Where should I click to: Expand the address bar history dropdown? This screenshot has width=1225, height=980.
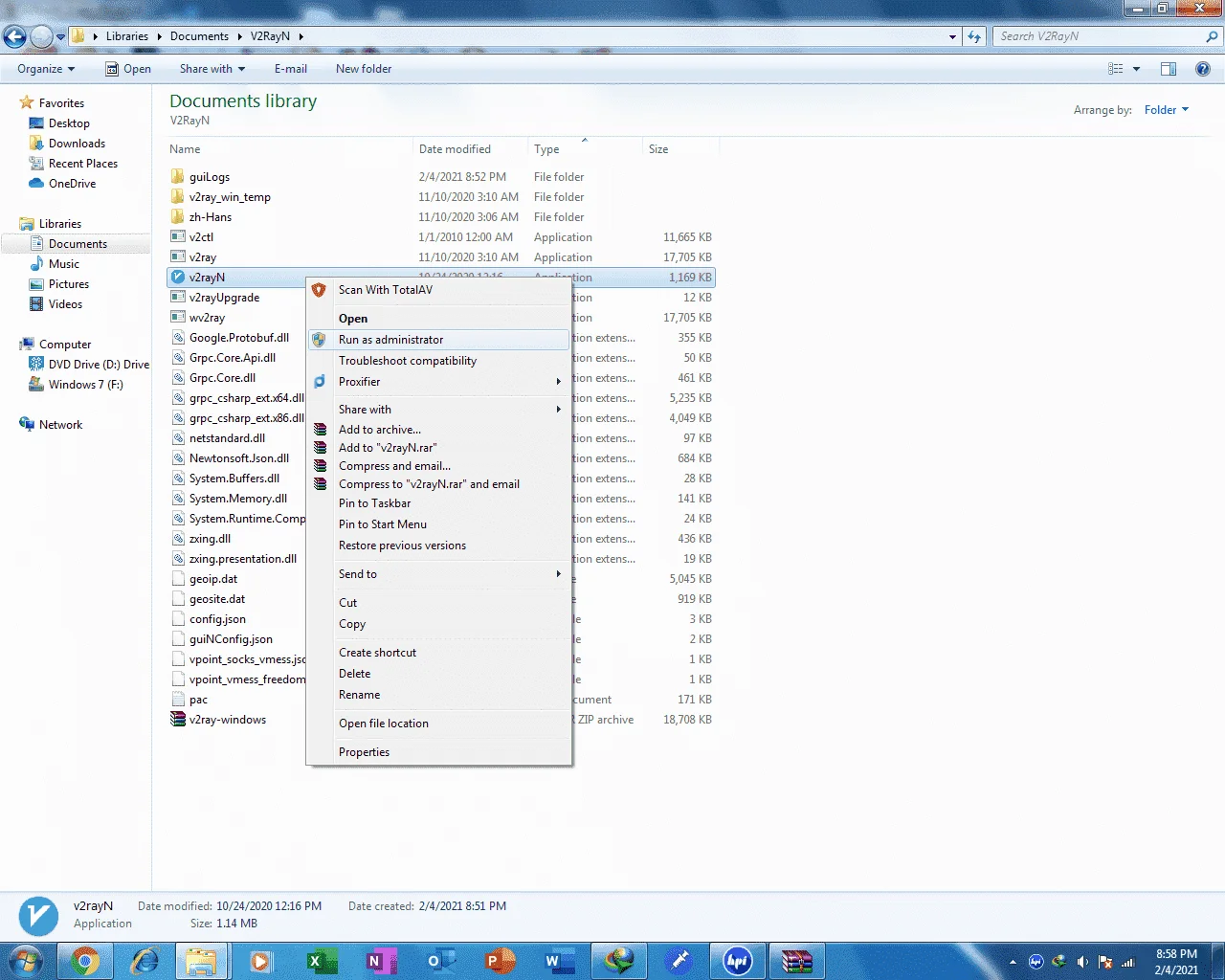952,36
